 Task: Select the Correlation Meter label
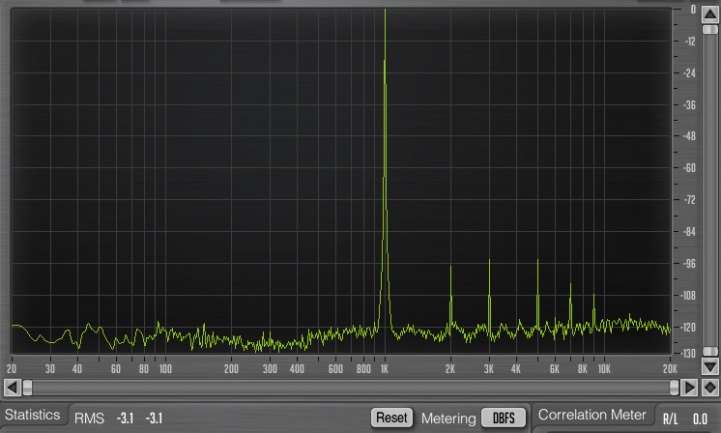pyautogui.click(x=592, y=415)
